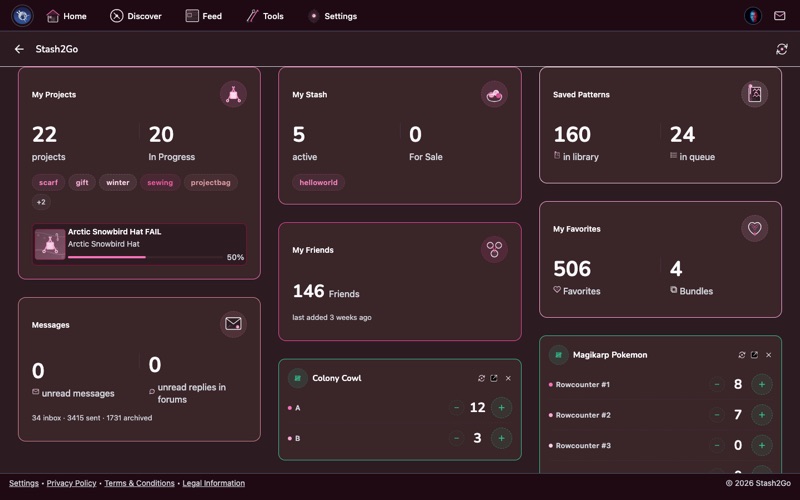
Task: Select the projectbag tag
Action: (211, 183)
